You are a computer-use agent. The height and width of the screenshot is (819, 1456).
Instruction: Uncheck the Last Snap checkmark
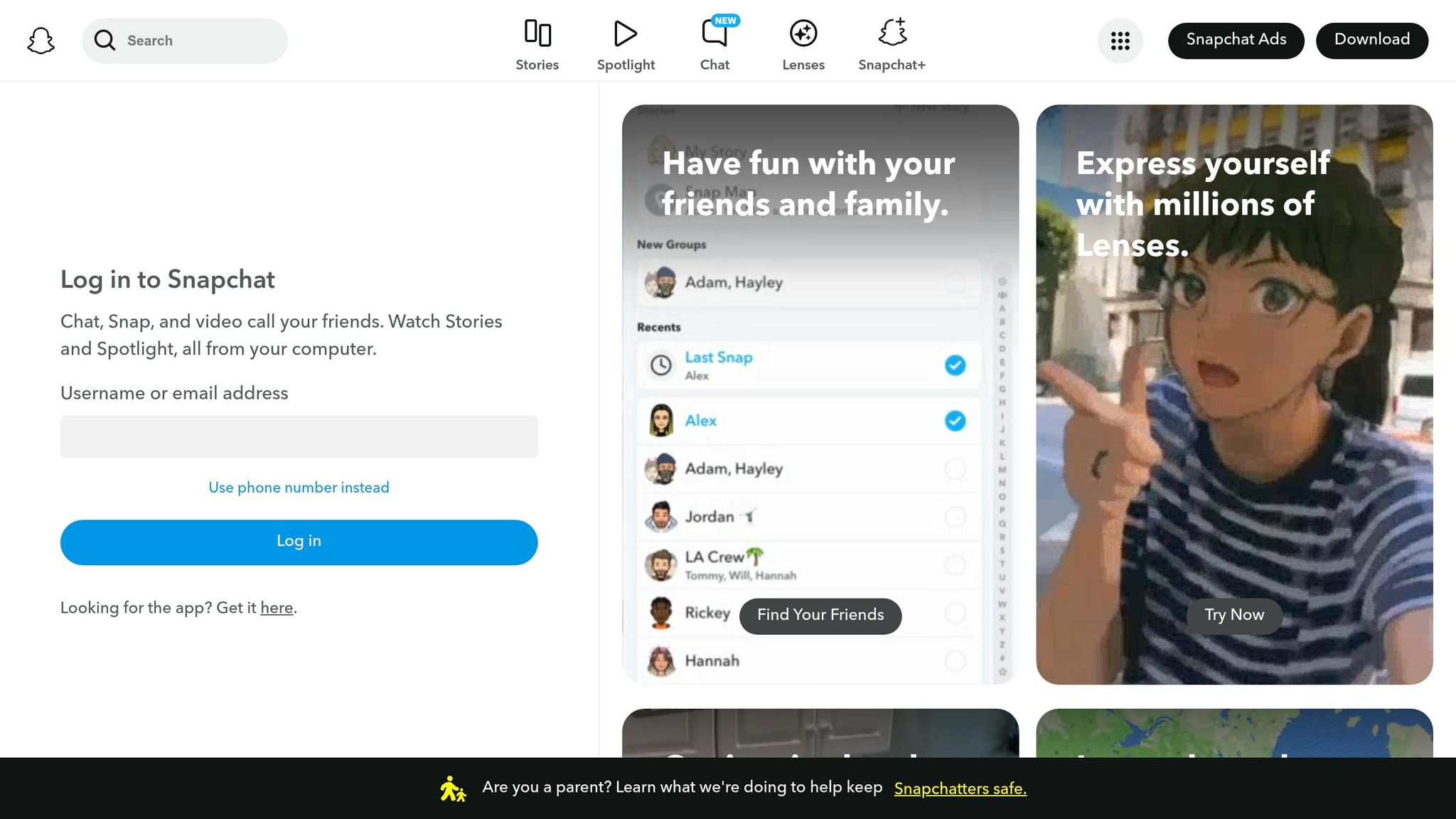click(955, 365)
